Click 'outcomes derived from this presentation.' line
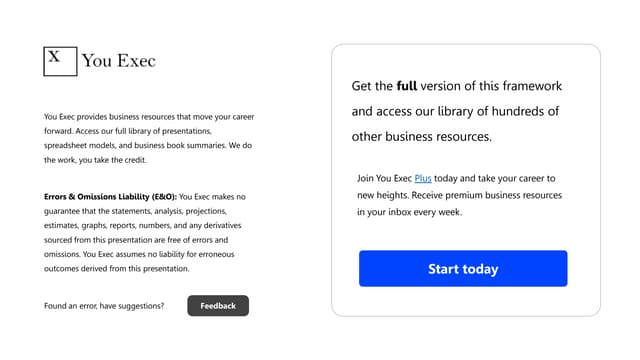Viewport: 640px width, 360px height. coord(117,269)
